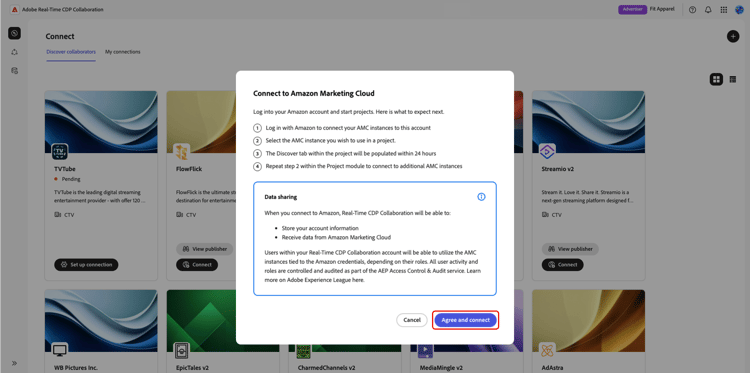Image resolution: width=750 pixels, height=373 pixels.
Task: Click the Advertiser role badge
Action: click(x=632, y=10)
